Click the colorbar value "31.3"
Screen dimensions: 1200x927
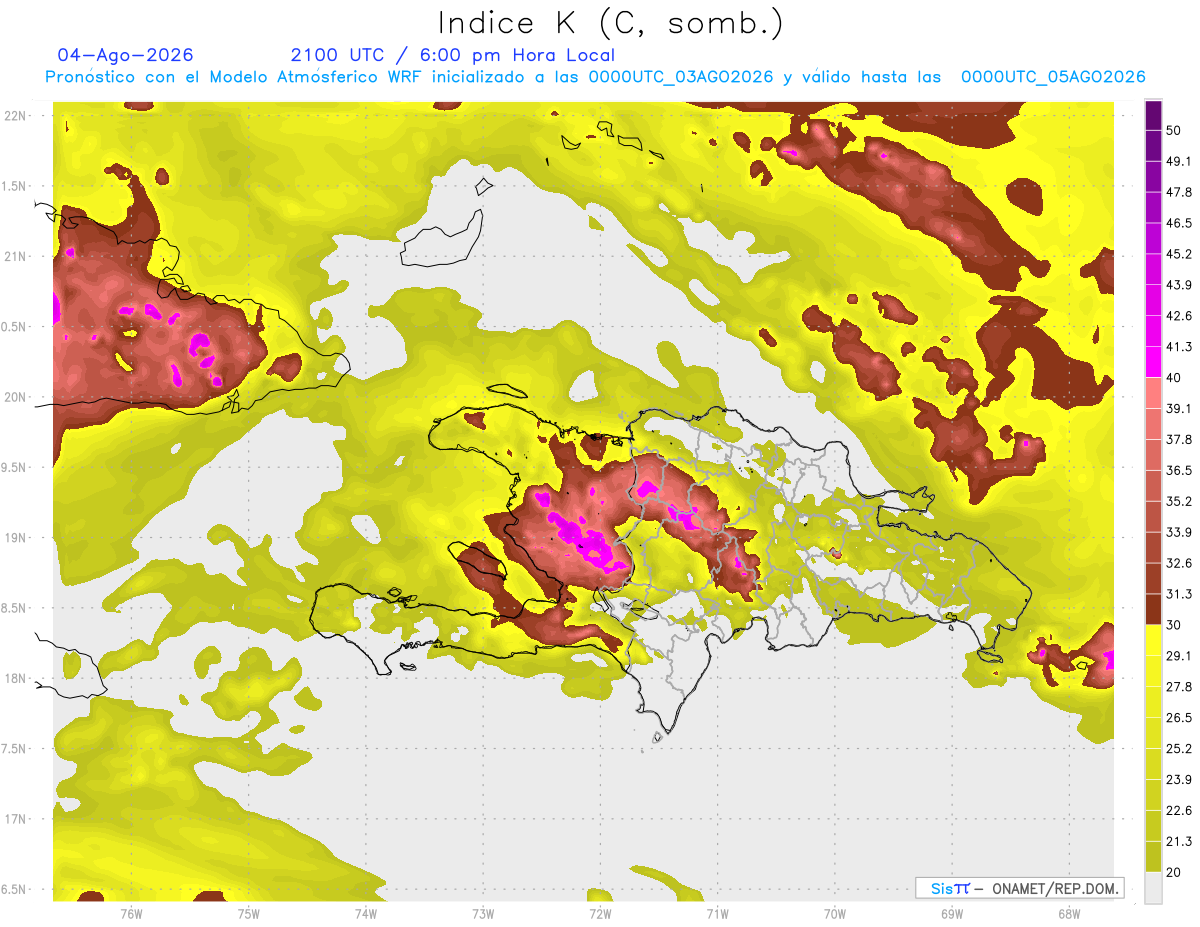1178,594
